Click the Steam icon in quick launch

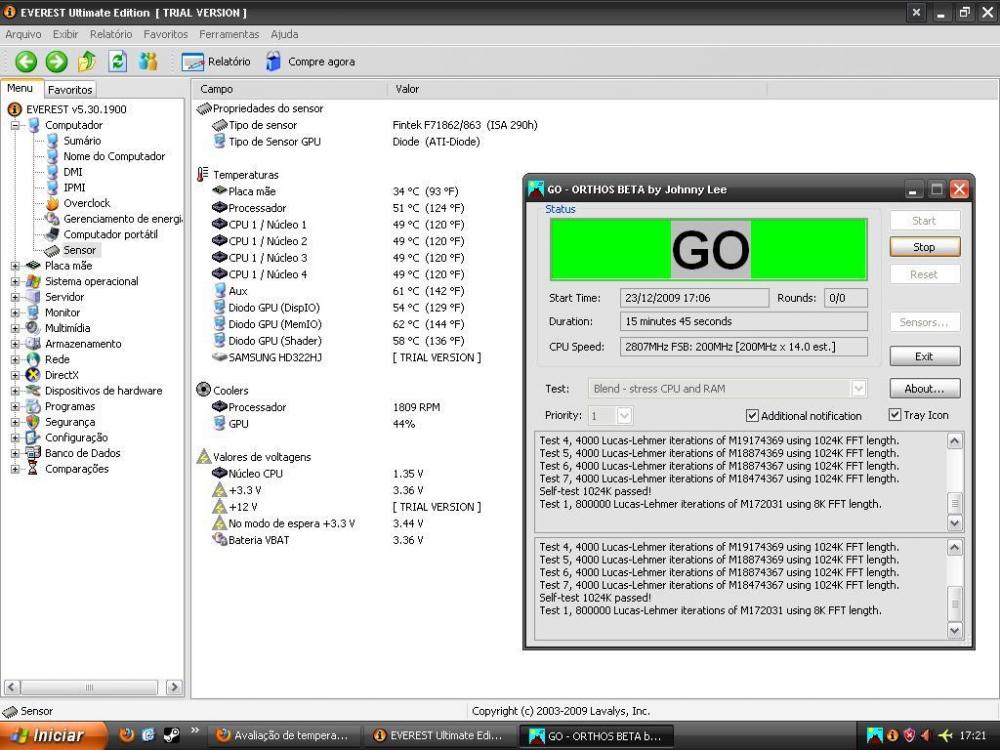[171, 735]
